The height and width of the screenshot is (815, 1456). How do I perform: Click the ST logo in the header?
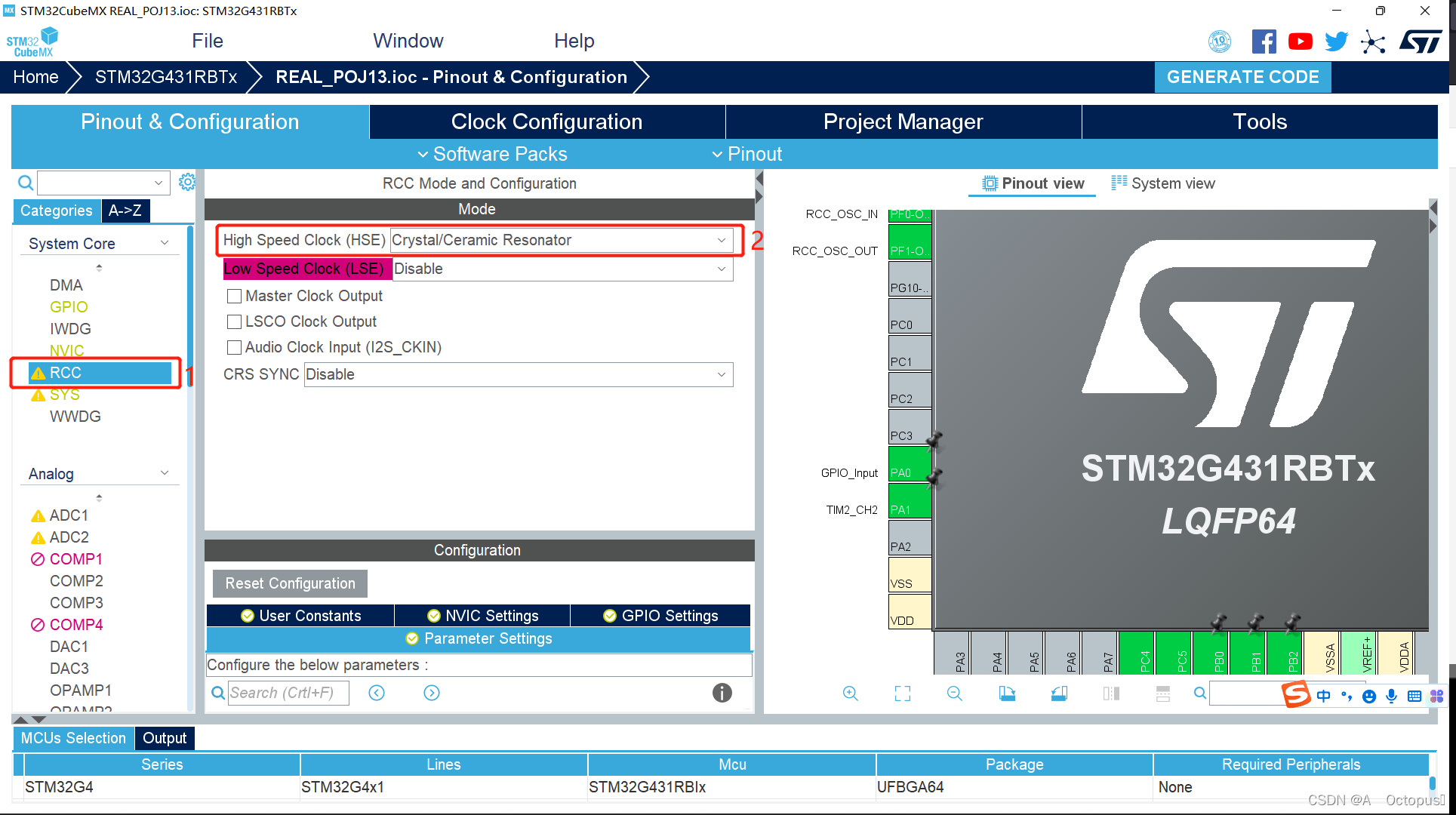coord(1421,42)
